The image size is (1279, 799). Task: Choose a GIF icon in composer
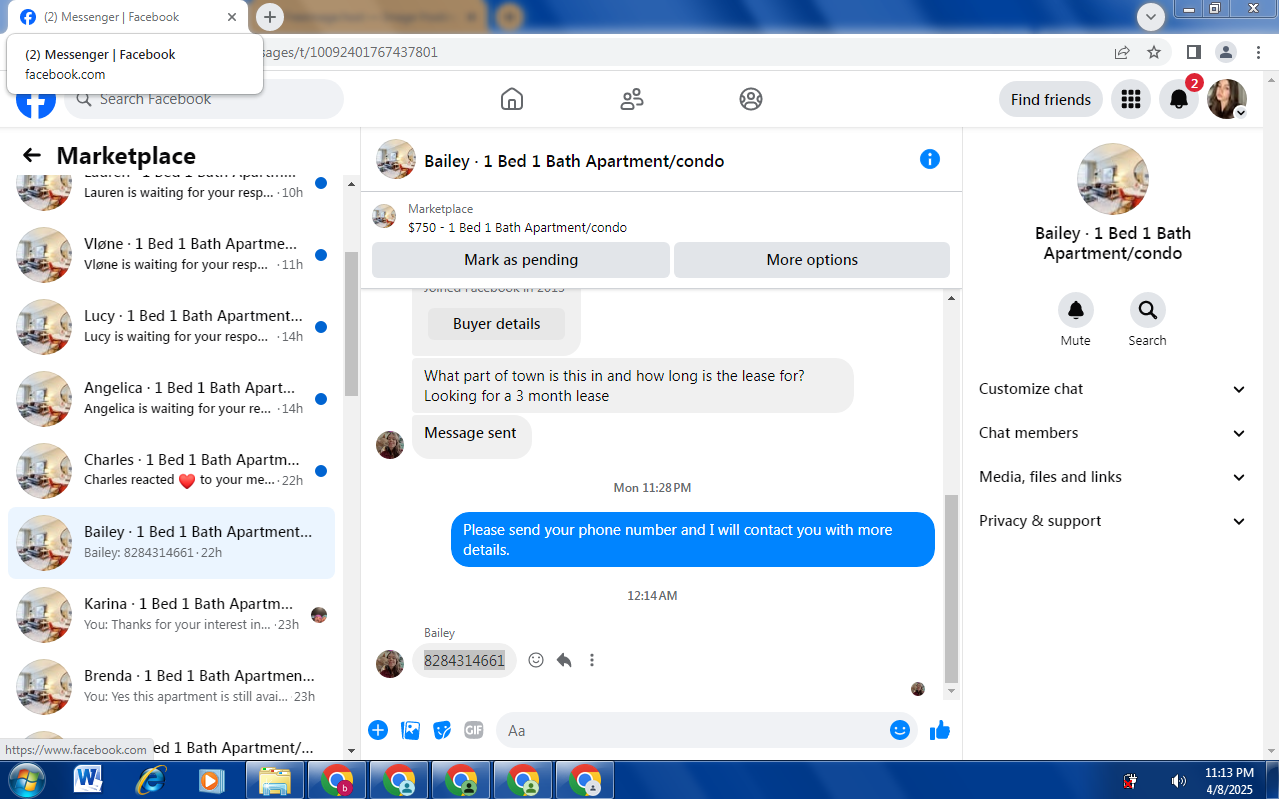[474, 730]
